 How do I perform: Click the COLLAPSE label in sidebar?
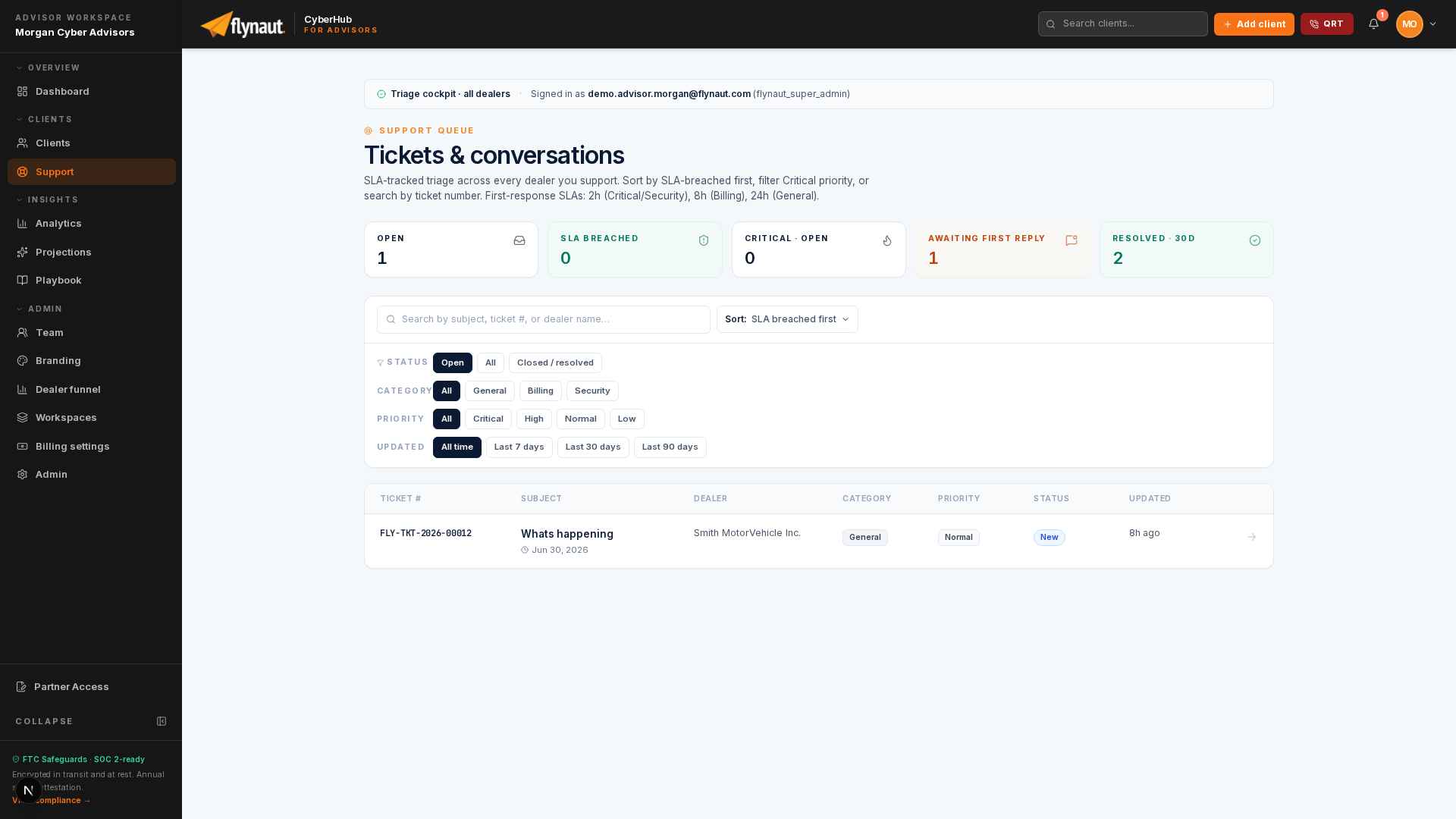click(44, 722)
